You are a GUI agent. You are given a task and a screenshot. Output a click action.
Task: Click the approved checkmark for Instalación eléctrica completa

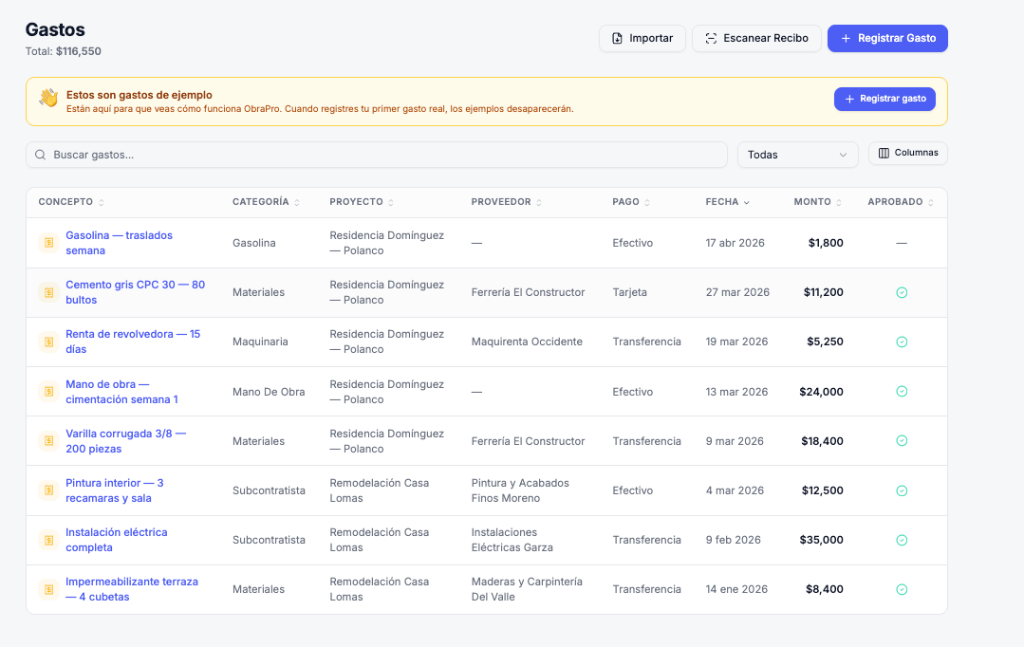(901, 540)
